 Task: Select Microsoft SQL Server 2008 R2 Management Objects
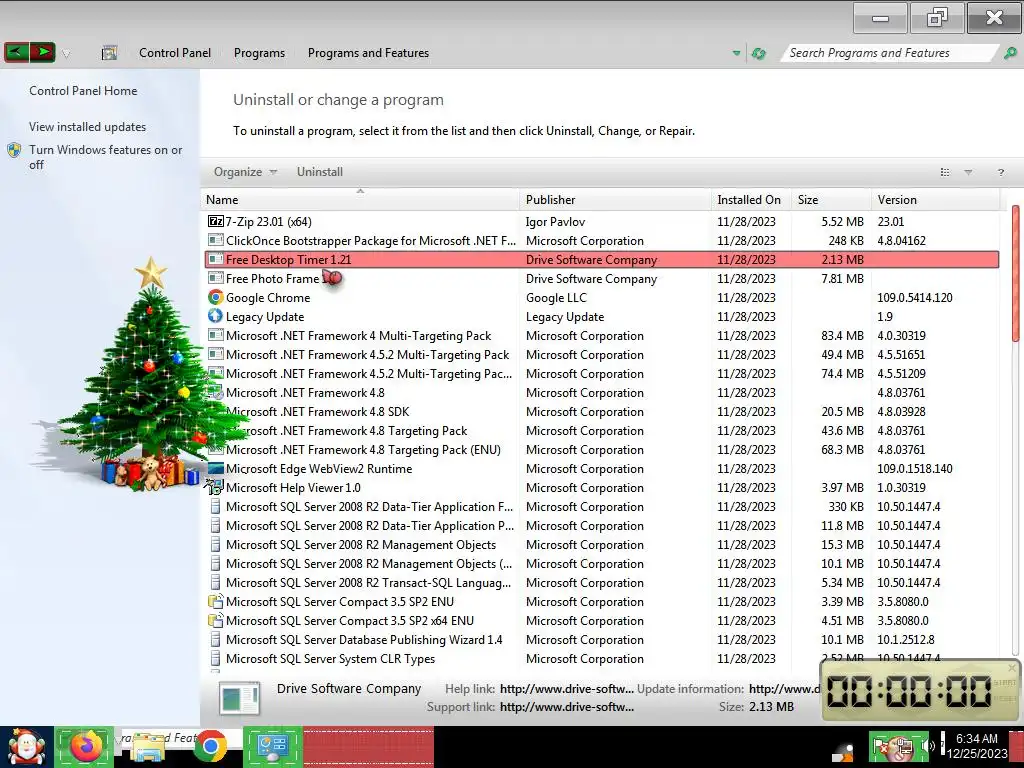pyautogui.click(x=601, y=545)
